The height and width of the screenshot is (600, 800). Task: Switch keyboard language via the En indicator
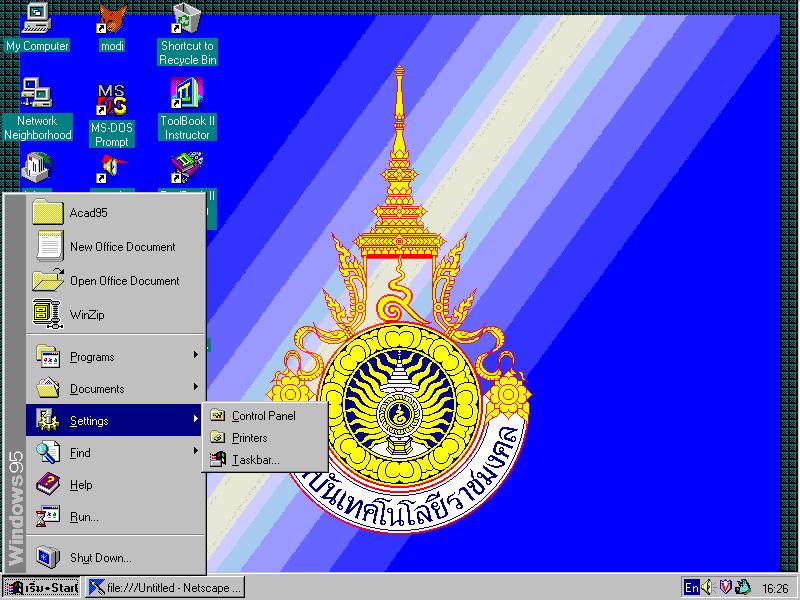691,587
